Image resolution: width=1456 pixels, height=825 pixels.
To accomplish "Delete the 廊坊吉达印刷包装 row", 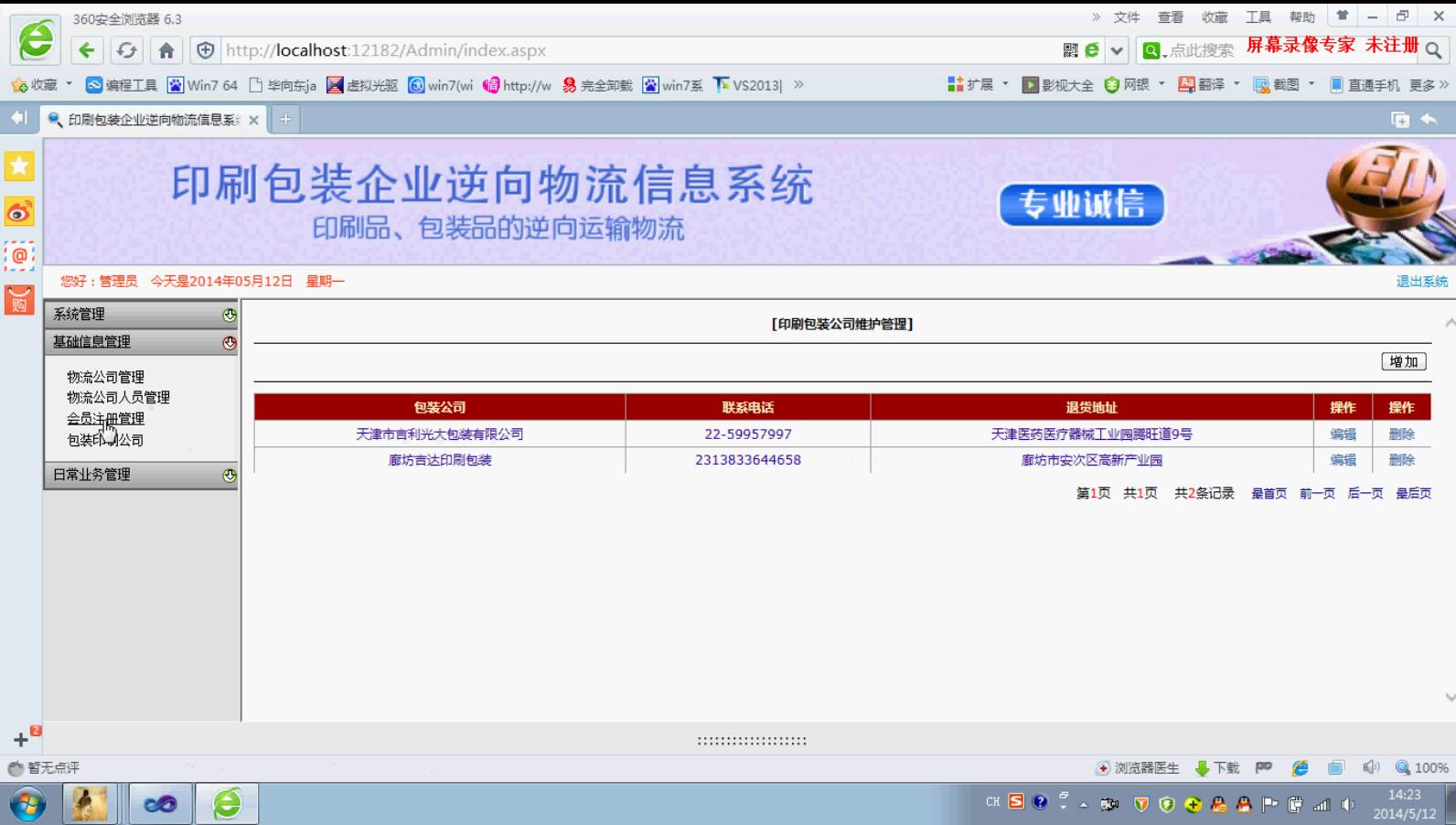I will 1401,460.
